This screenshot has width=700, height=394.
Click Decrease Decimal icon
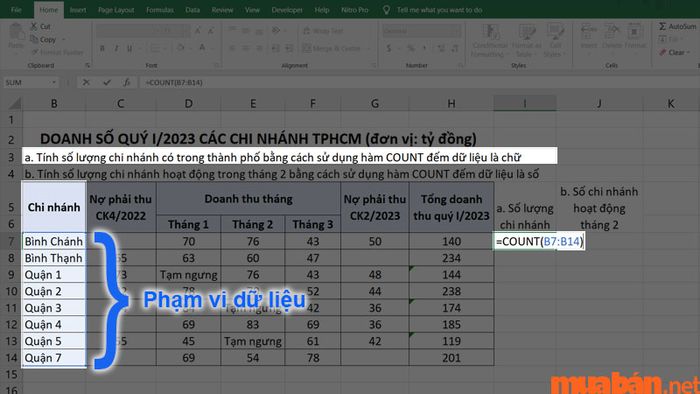pos(455,48)
